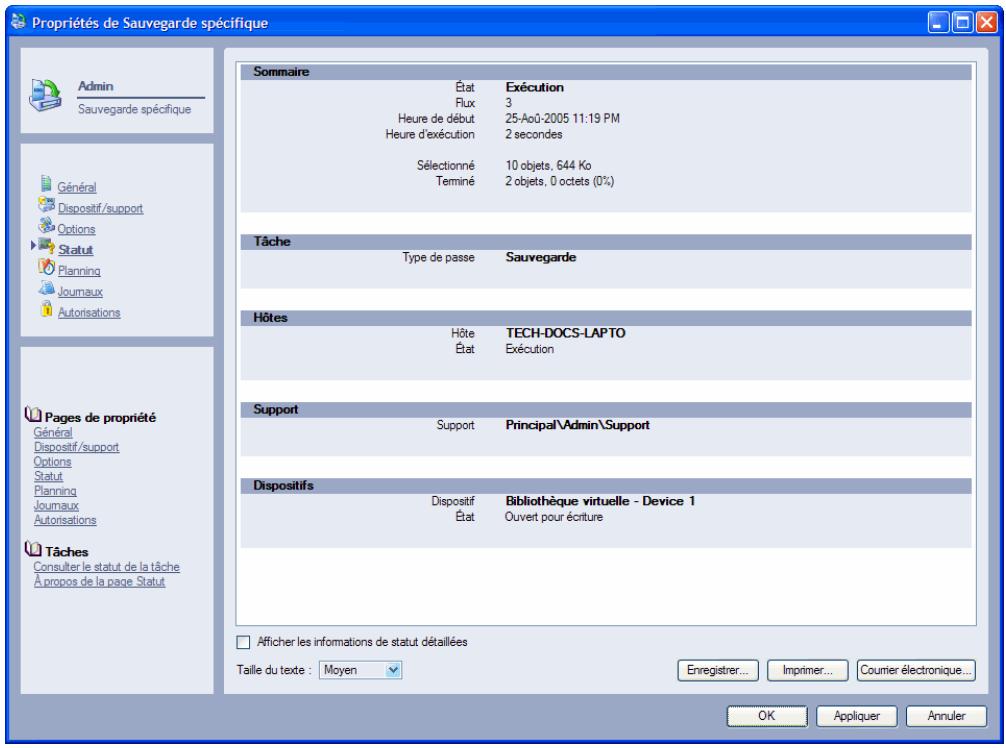This screenshot has height=748, width=1006.
Task: Select the bold Statut navigation link
Action: (x=76, y=250)
